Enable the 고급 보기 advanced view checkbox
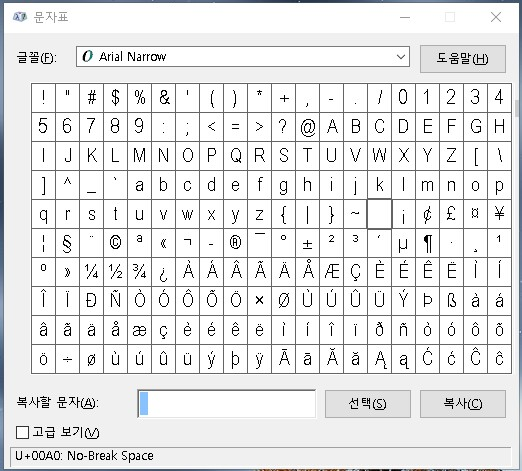The height and width of the screenshot is (471, 522). pos(22,433)
